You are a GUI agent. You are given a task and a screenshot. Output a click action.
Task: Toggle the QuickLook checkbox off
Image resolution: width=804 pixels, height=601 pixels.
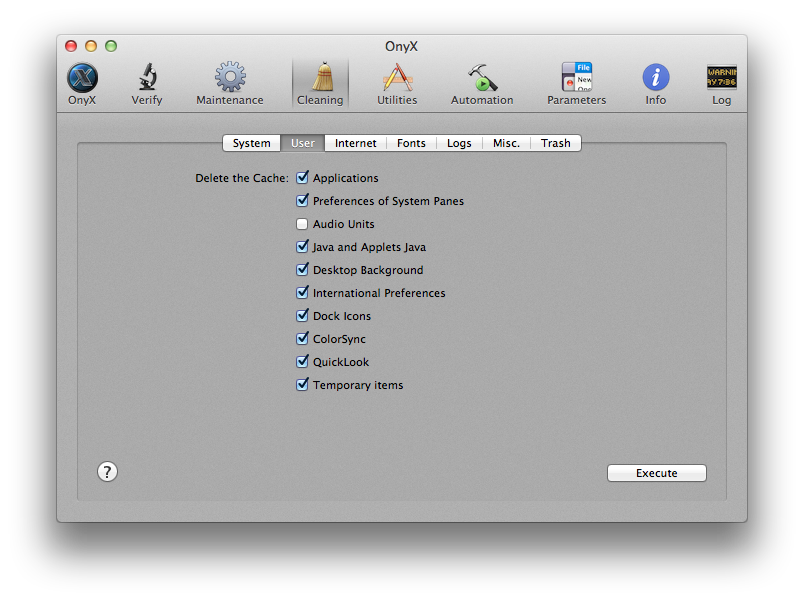pos(303,362)
